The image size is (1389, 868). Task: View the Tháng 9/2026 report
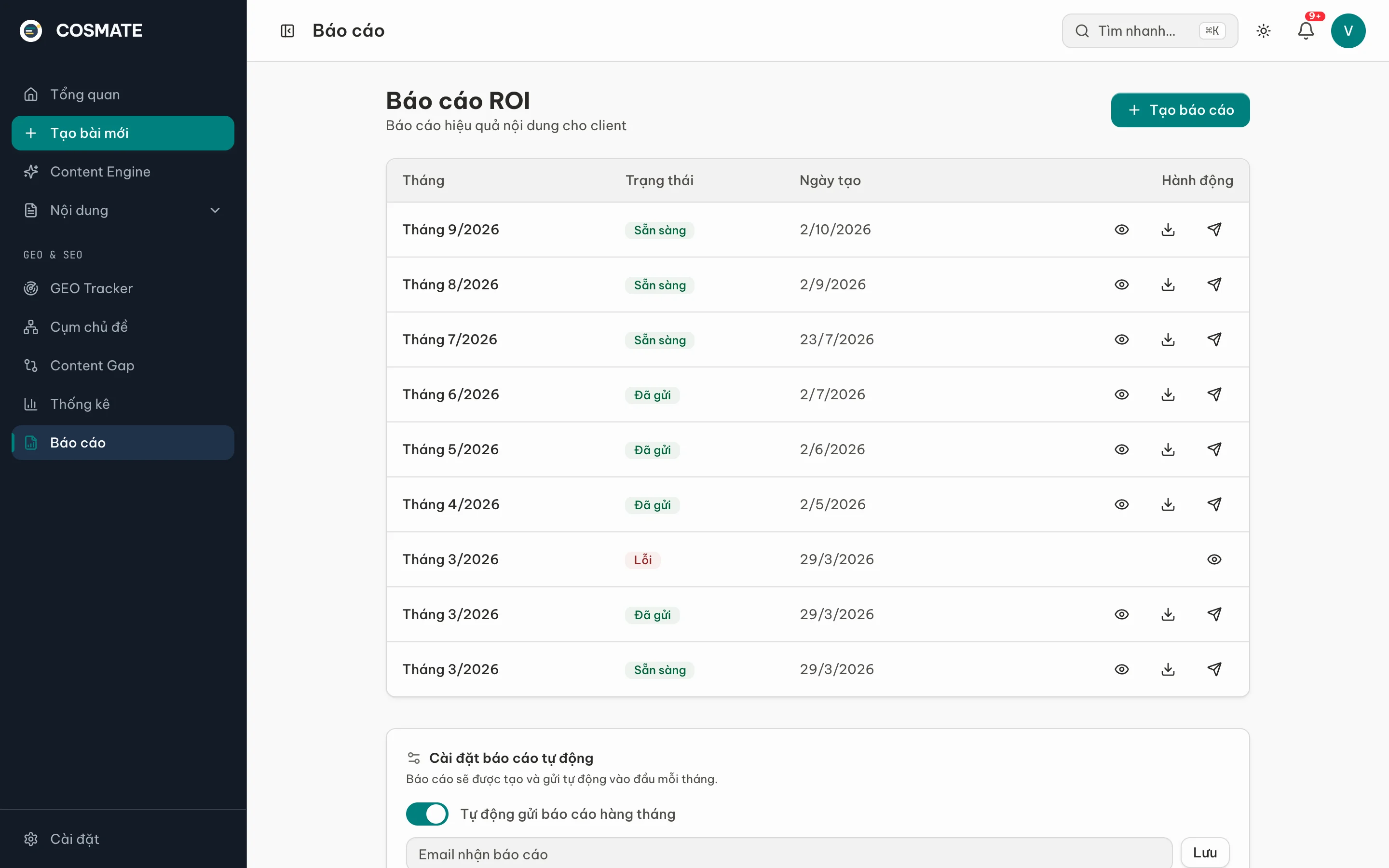[x=1121, y=230]
